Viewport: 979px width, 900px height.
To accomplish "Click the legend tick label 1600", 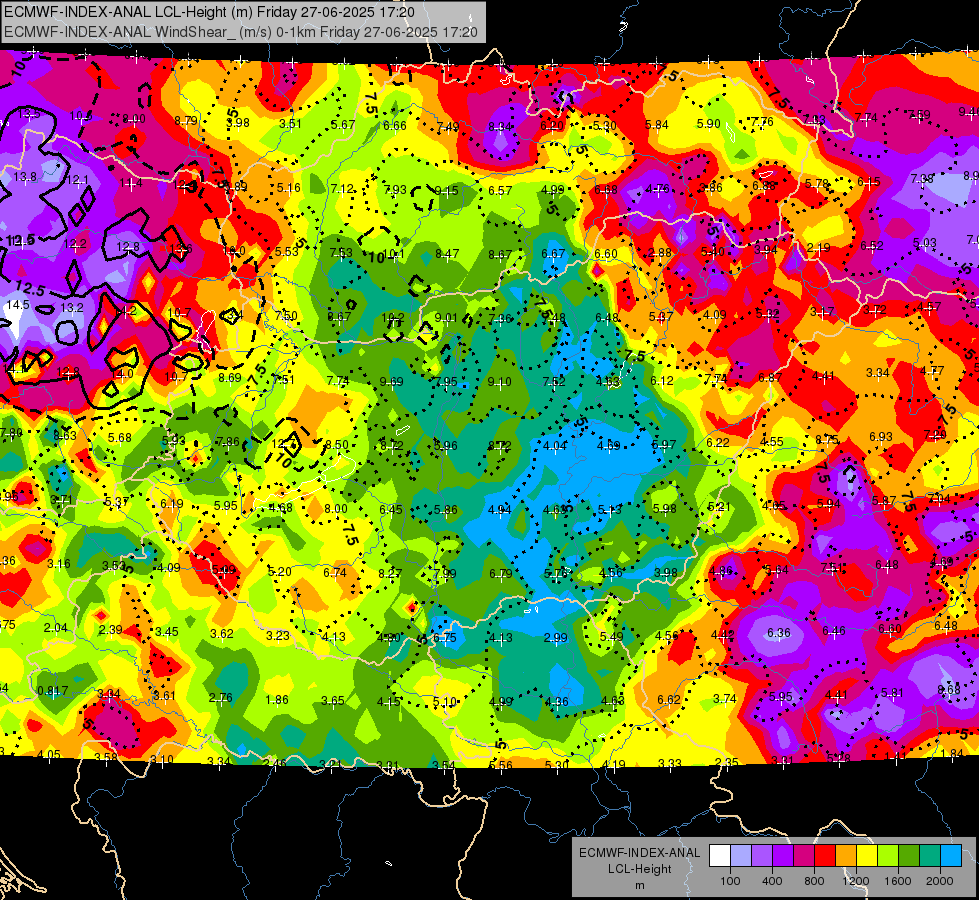I will (898, 881).
